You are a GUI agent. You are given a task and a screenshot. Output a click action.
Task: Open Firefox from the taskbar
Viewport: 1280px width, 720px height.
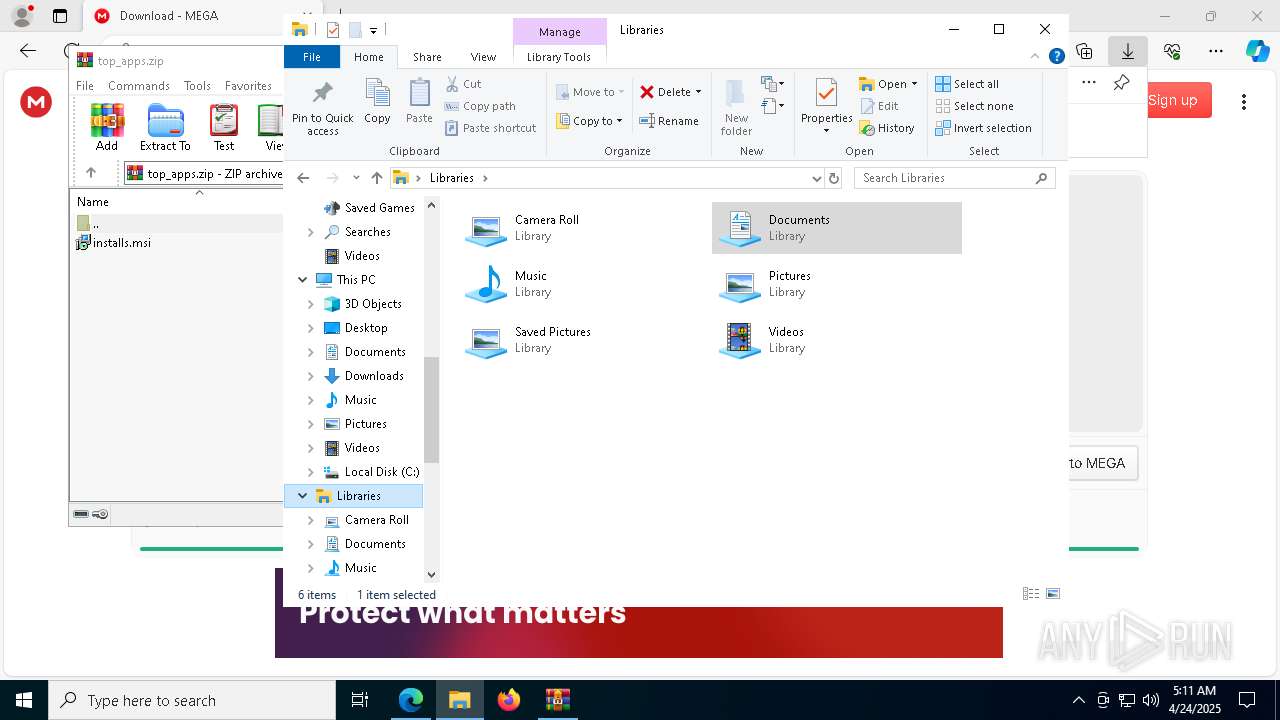click(509, 700)
